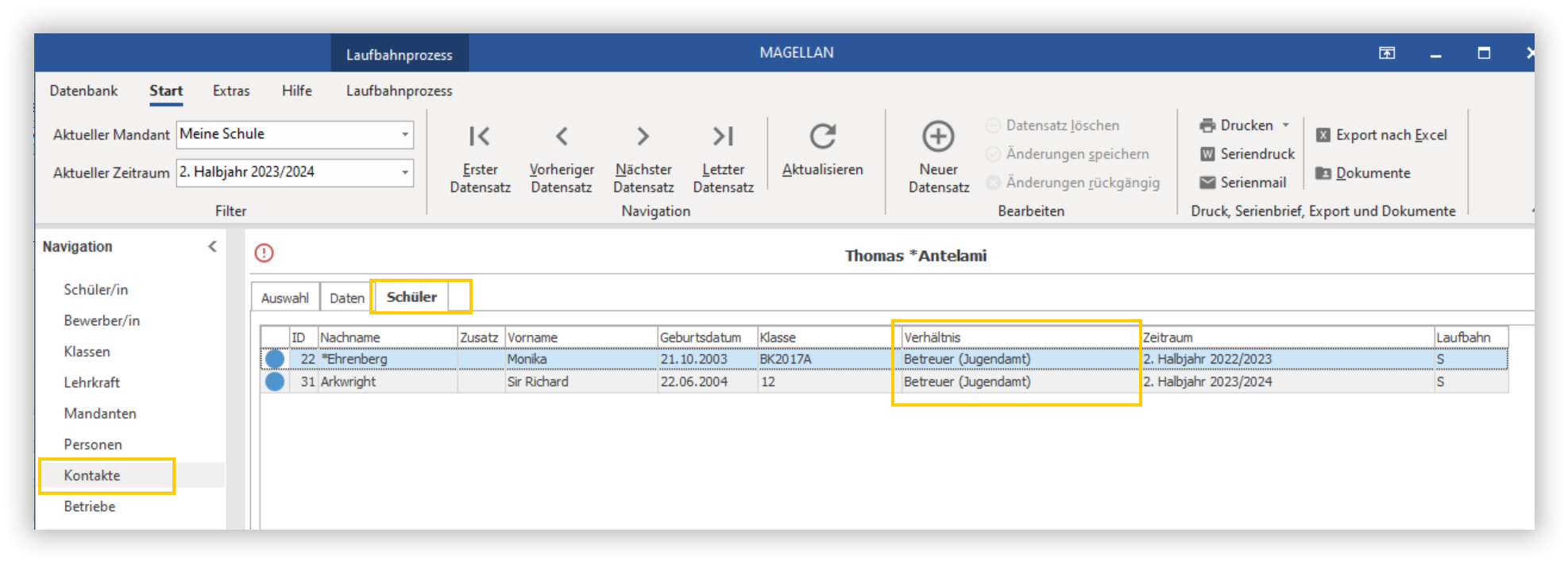The width and height of the screenshot is (1568, 563).
Task: Open the Dokumente folder button
Action: (1363, 173)
